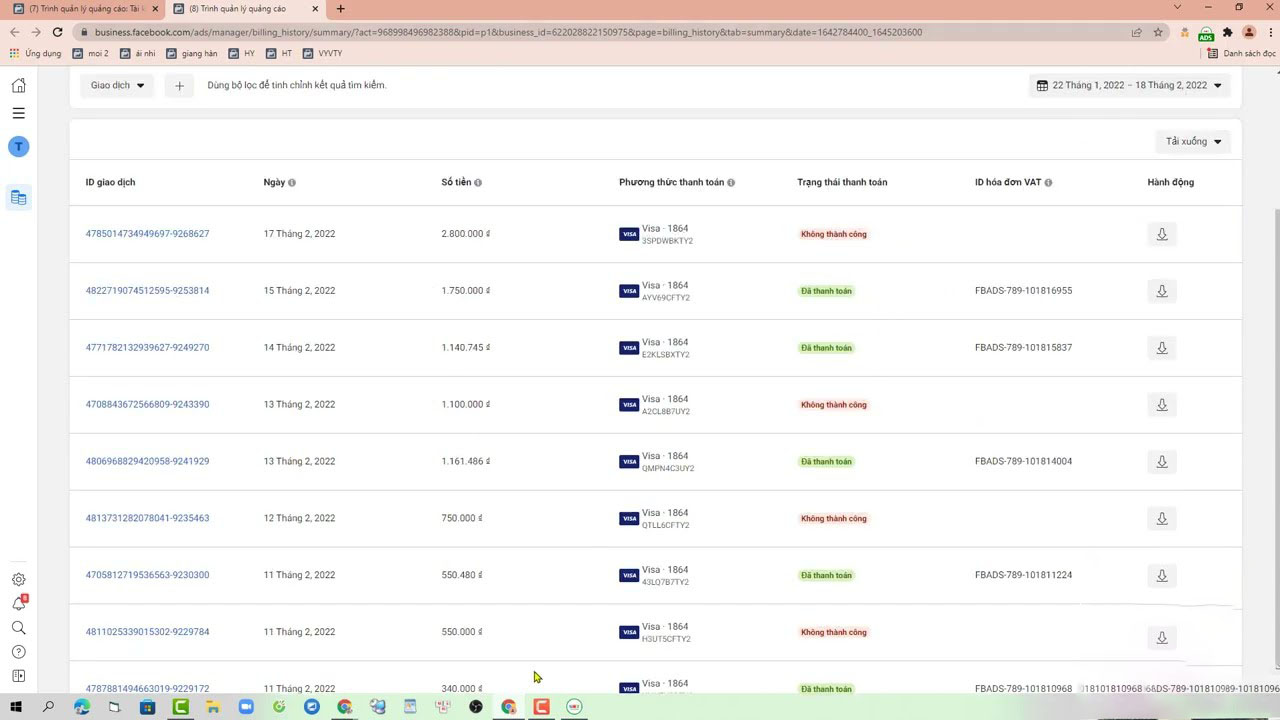
Task: Download receipt for 750.000 ₫ transaction
Action: 1162,519
